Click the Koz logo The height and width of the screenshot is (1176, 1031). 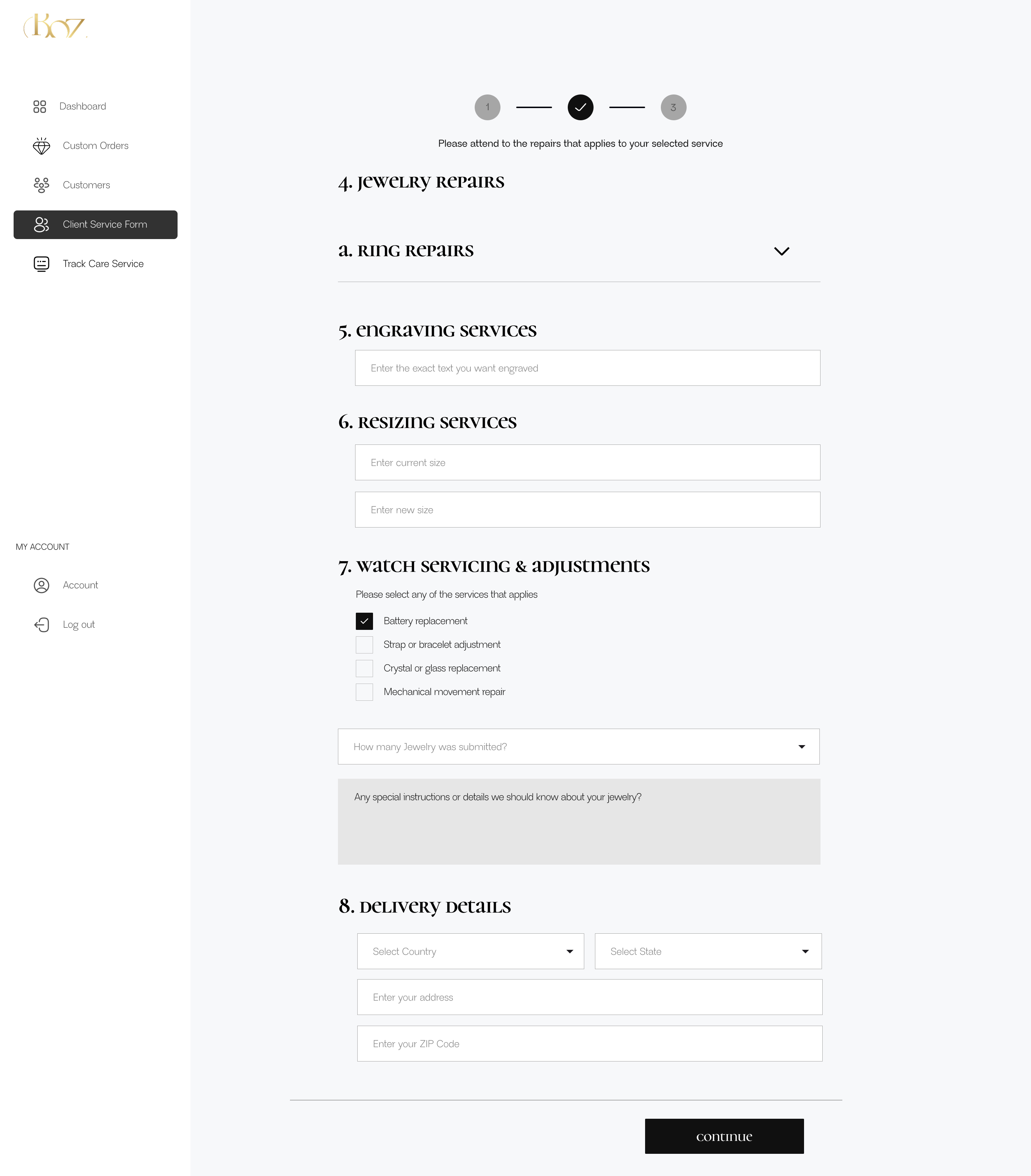click(x=55, y=26)
